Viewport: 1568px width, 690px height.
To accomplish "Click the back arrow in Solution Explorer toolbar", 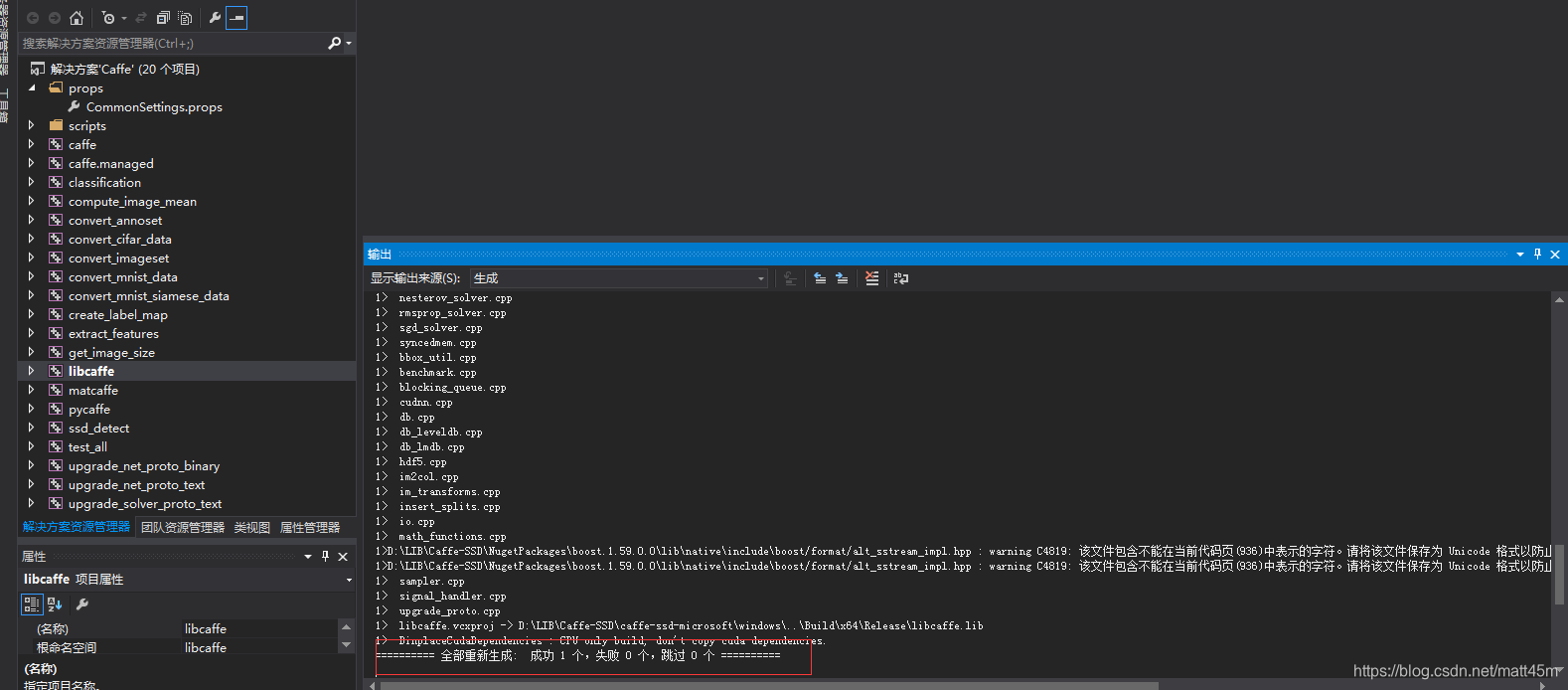I will (33, 18).
